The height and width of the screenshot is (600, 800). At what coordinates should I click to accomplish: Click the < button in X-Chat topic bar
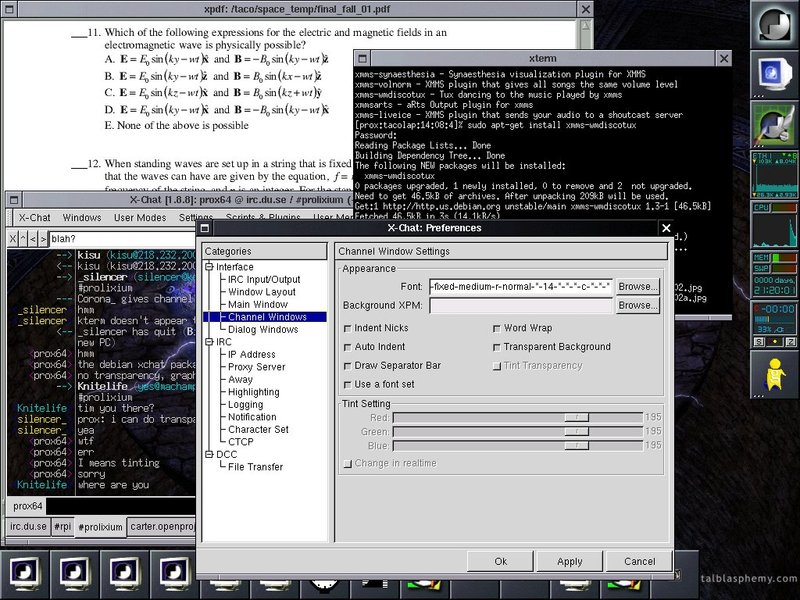[33, 238]
